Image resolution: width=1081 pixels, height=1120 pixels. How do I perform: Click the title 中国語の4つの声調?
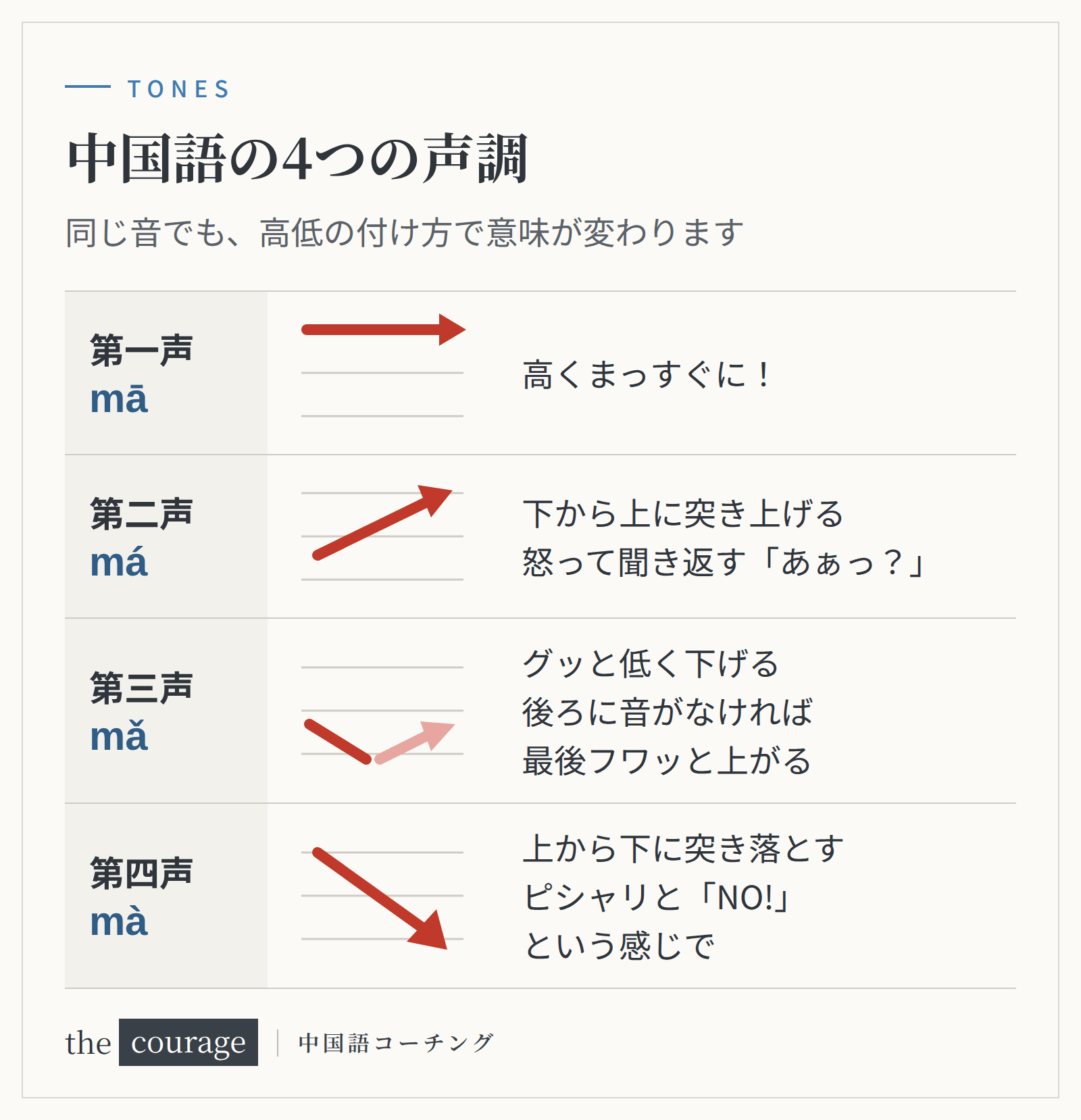pyautogui.click(x=297, y=159)
